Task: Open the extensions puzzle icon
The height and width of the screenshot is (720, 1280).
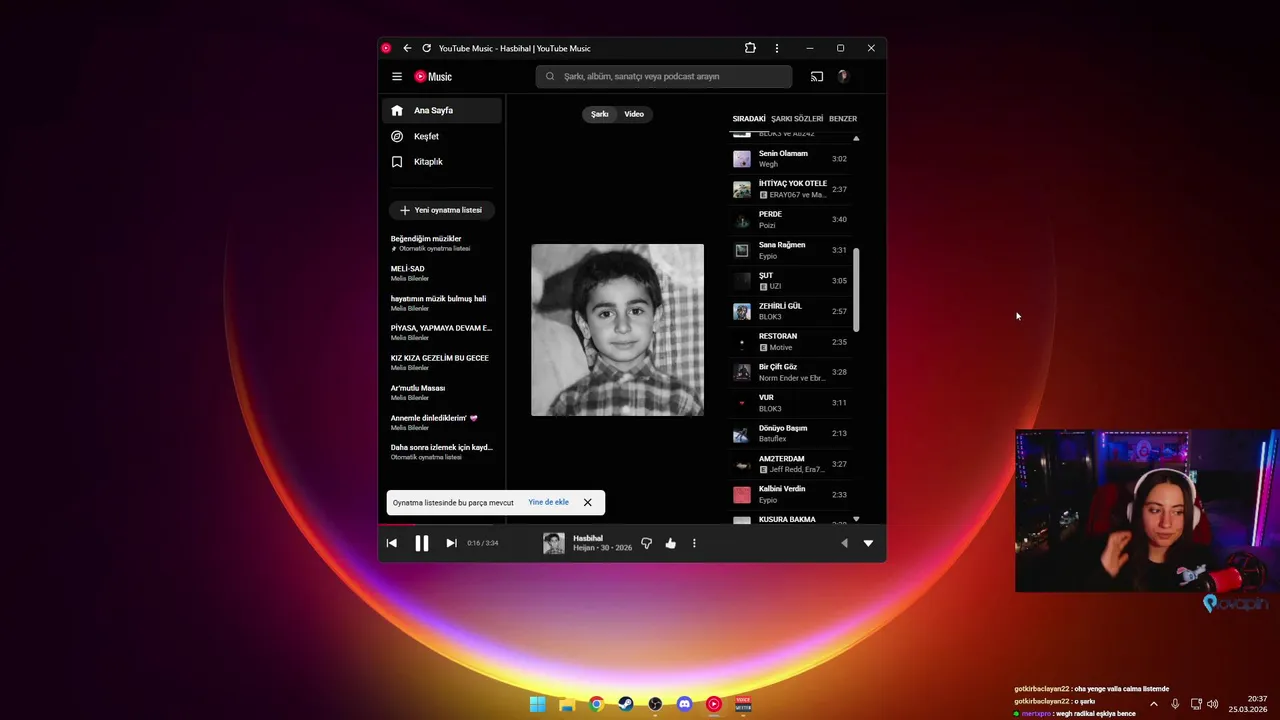Action: [750, 48]
